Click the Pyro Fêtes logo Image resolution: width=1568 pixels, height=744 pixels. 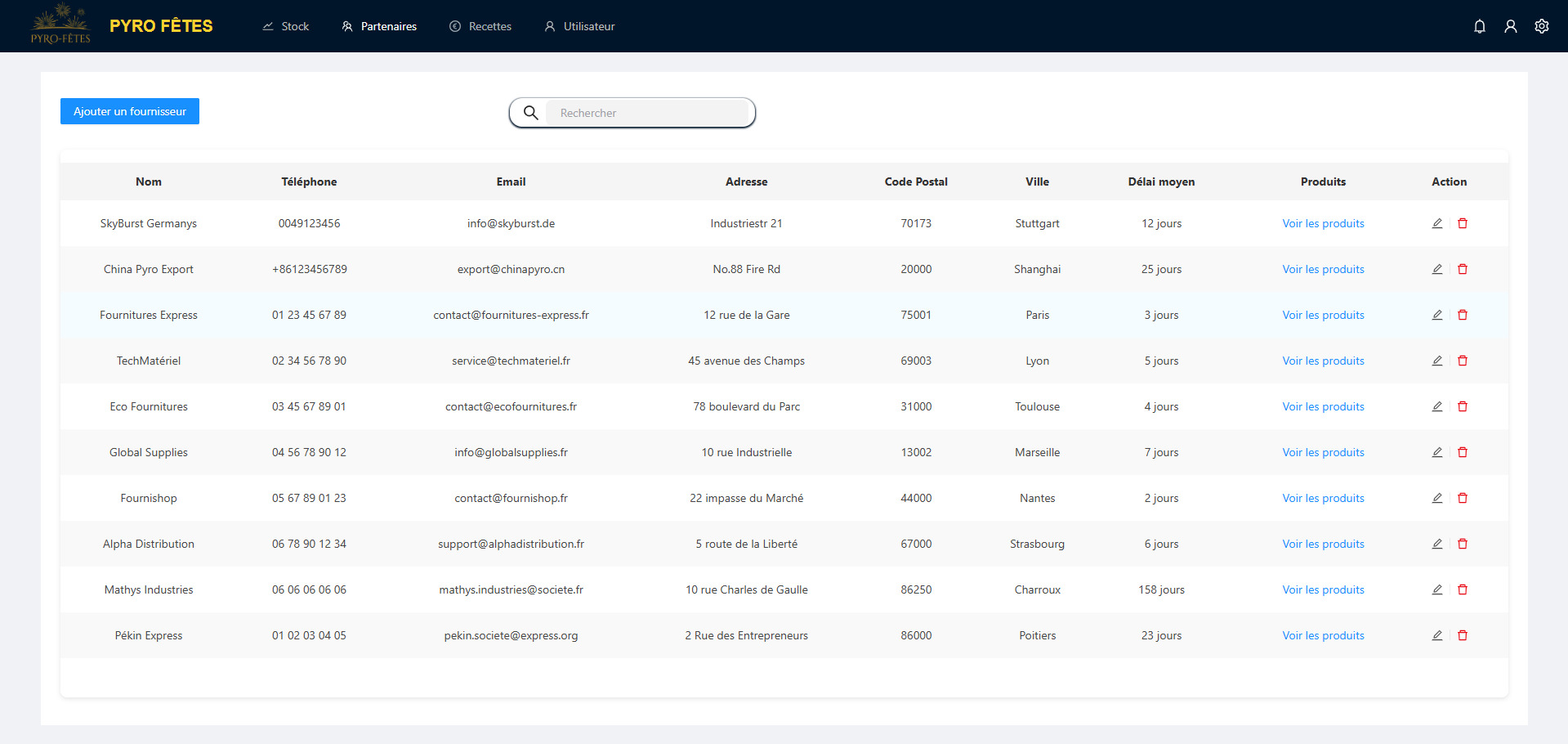point(60,25)
